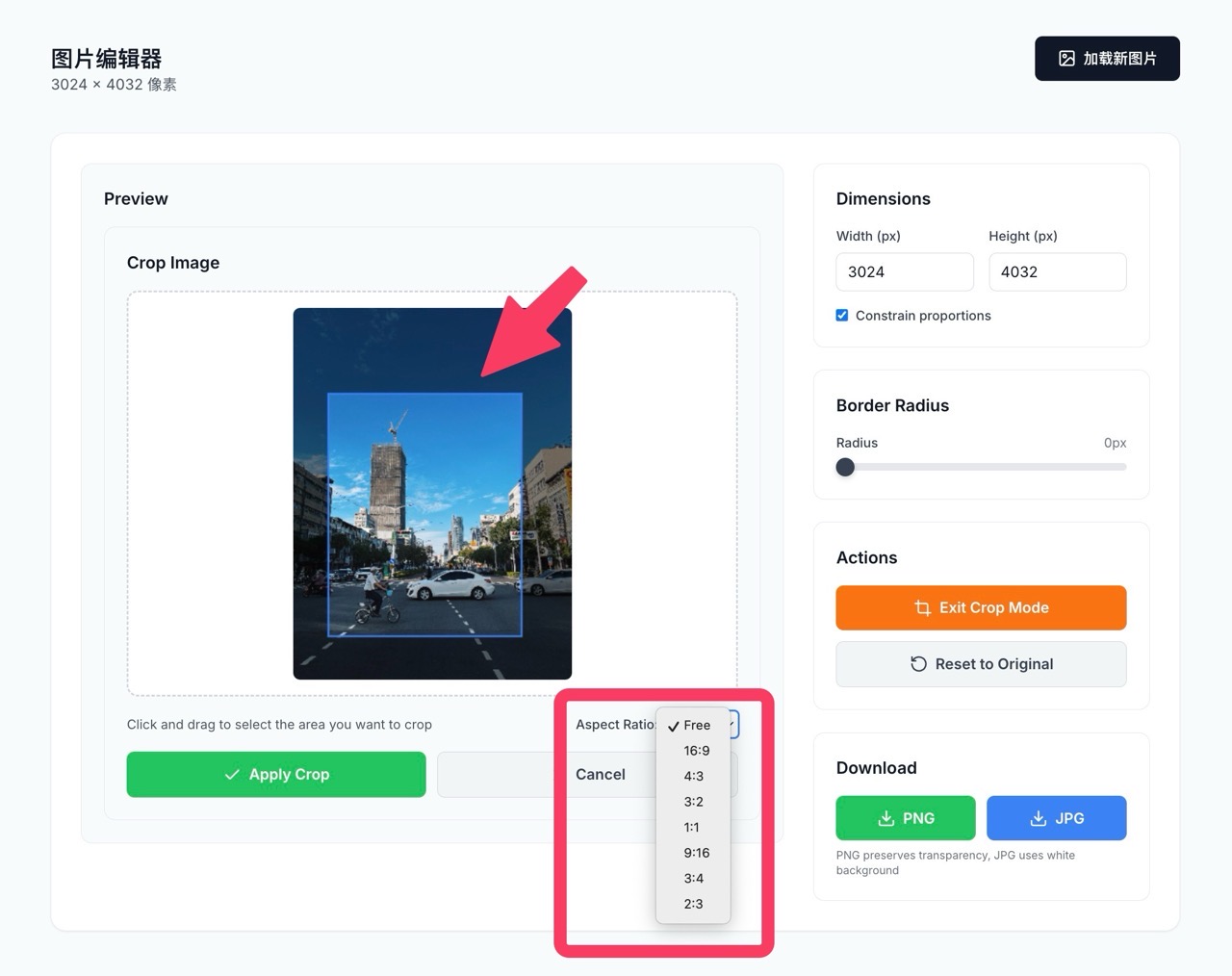Click the Width (px) input field
1232x976 pixels.
[x=904, y=272]
